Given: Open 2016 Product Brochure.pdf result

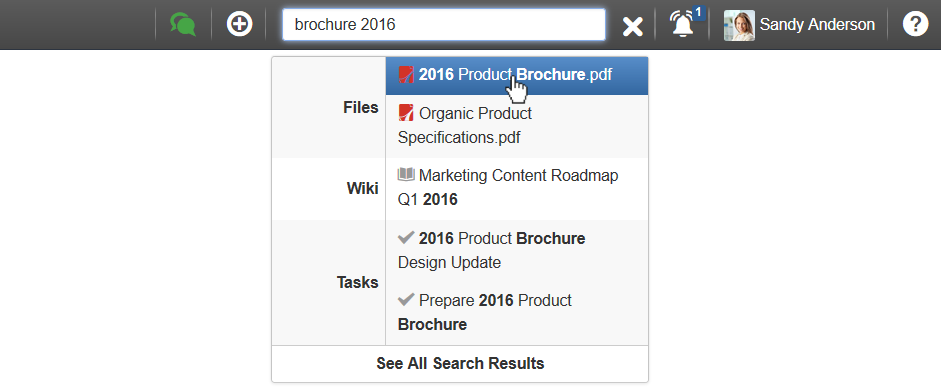Looking at the screenshot, I should [x=517, y=76].
